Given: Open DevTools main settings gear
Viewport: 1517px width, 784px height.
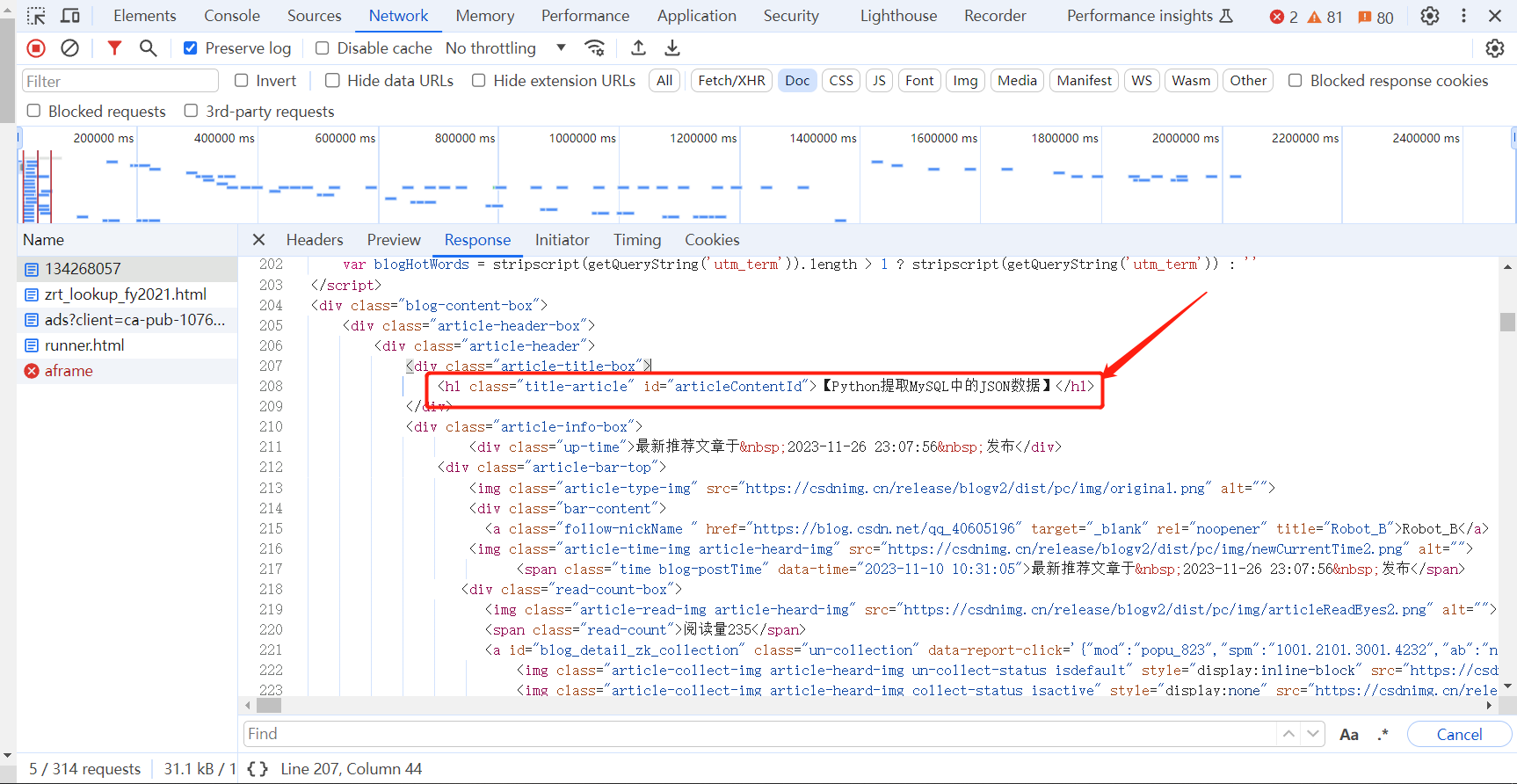Looking at the screenshot, I should [x=1430, y=16].
